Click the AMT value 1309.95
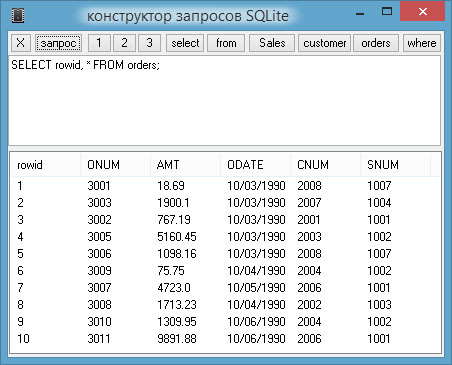 coord(177,322)
